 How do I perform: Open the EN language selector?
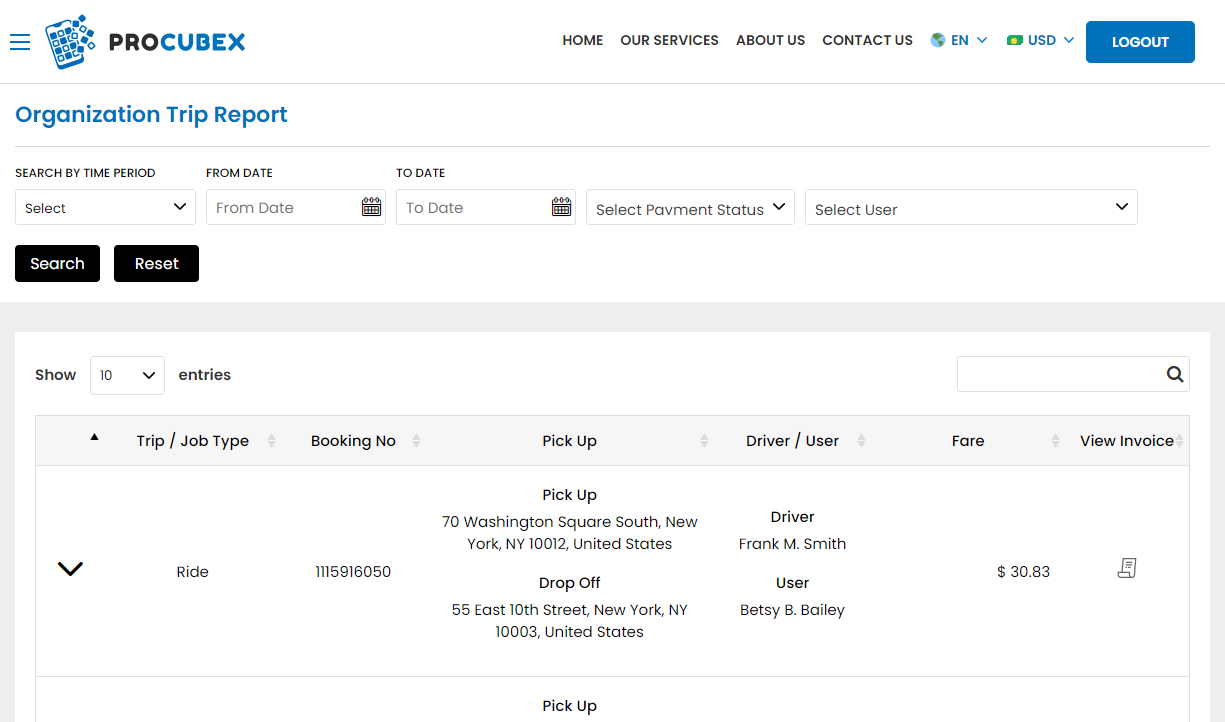pyautogui.click(x=959, y=41)
